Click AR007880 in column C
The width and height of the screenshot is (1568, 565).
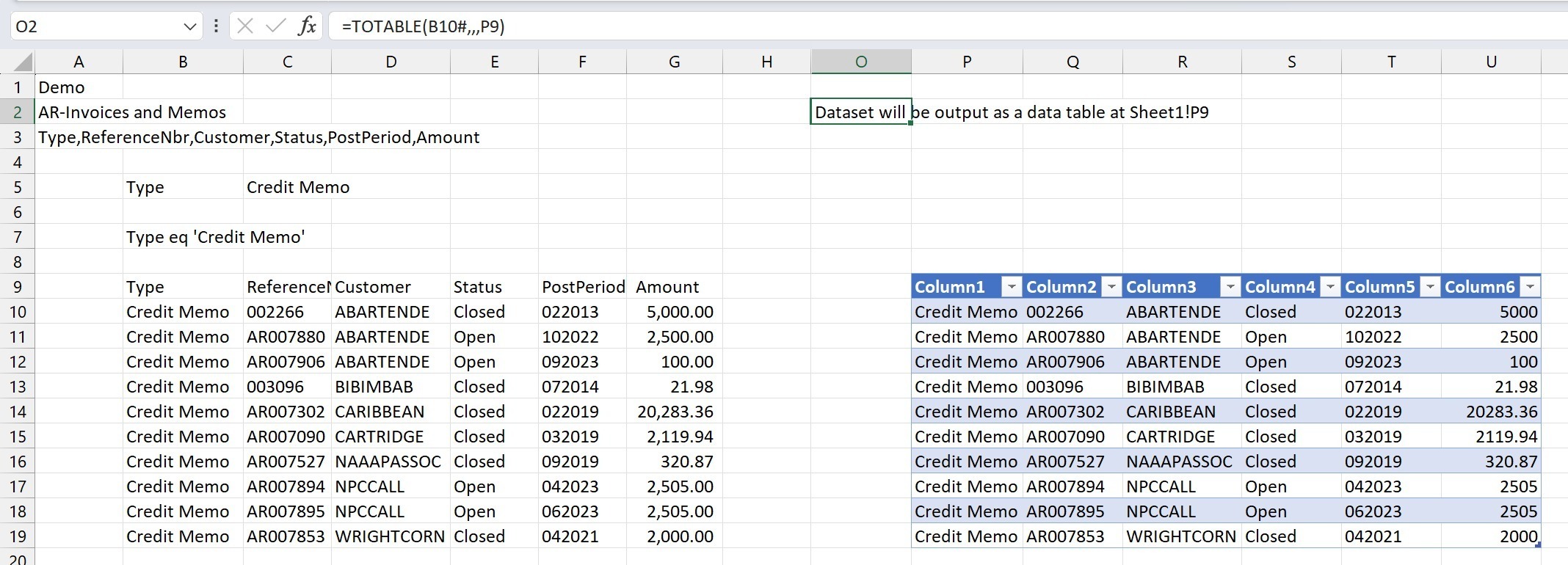click(287, 337)
